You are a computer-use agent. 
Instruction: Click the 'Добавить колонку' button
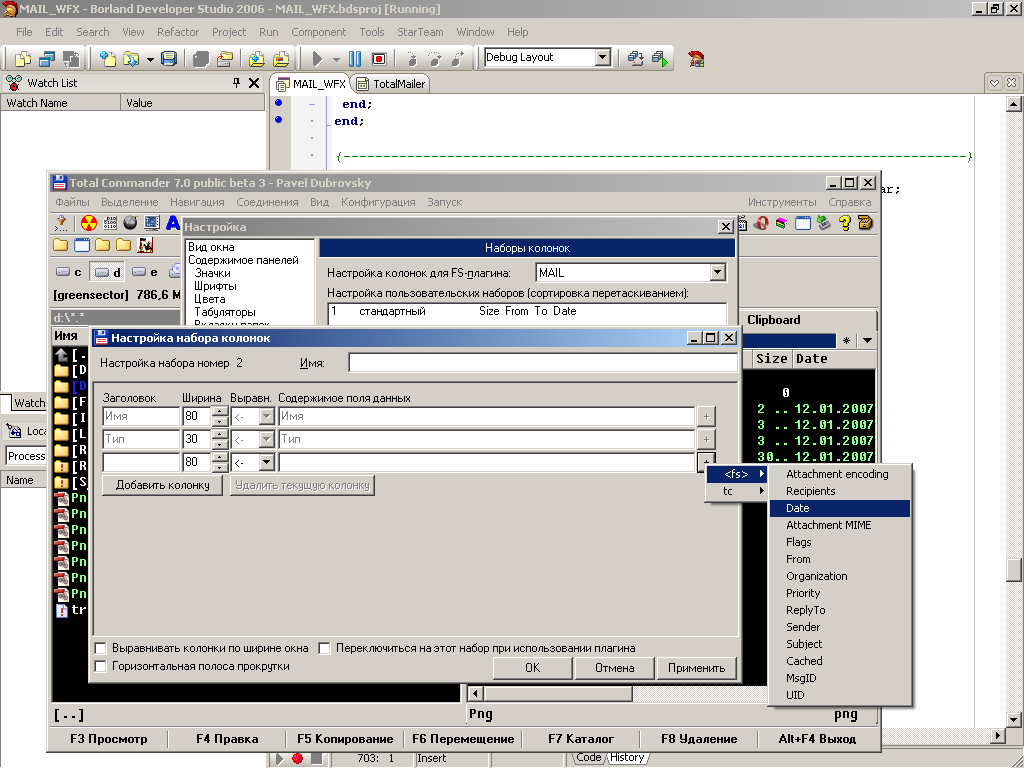[x=163, y=485]
